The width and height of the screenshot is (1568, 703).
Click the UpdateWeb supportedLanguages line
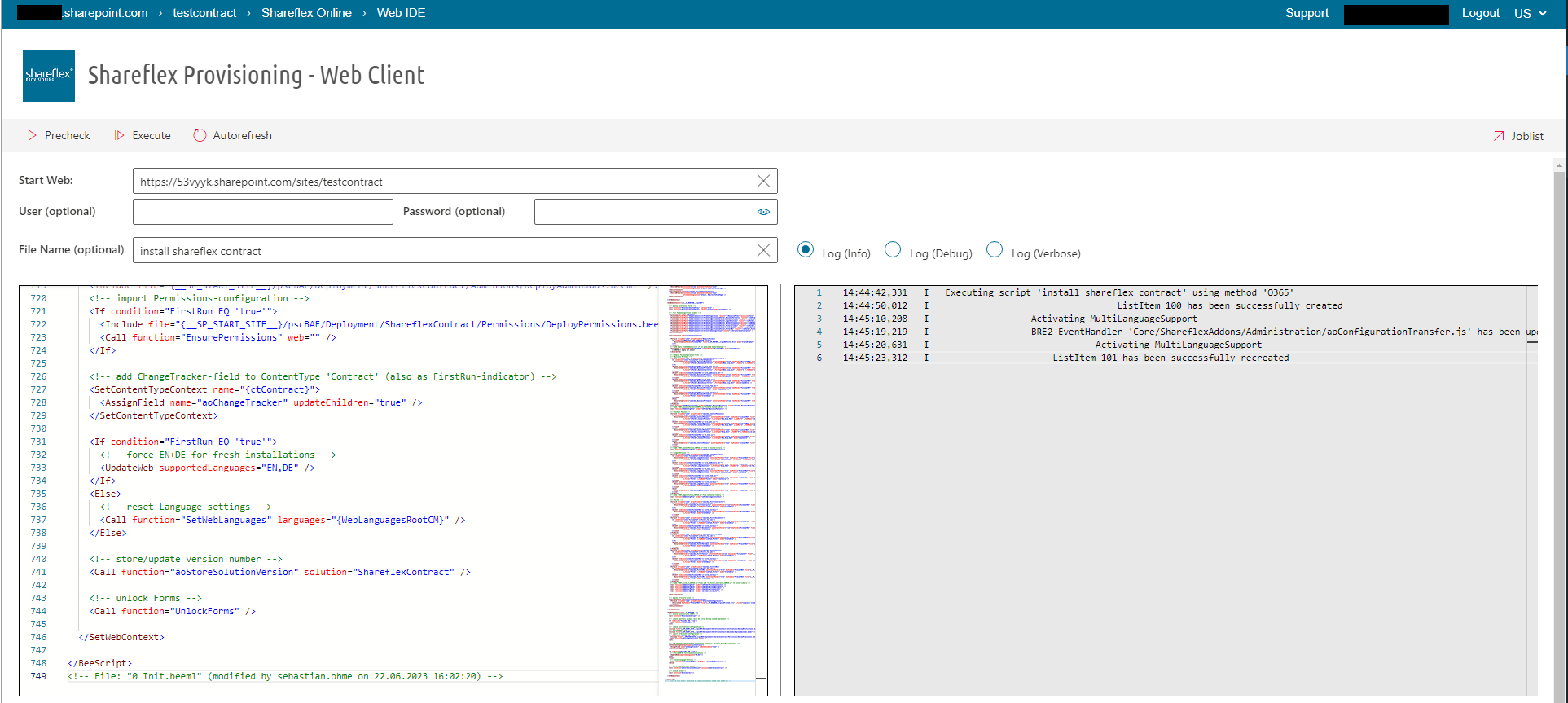[x=208, y=468]
